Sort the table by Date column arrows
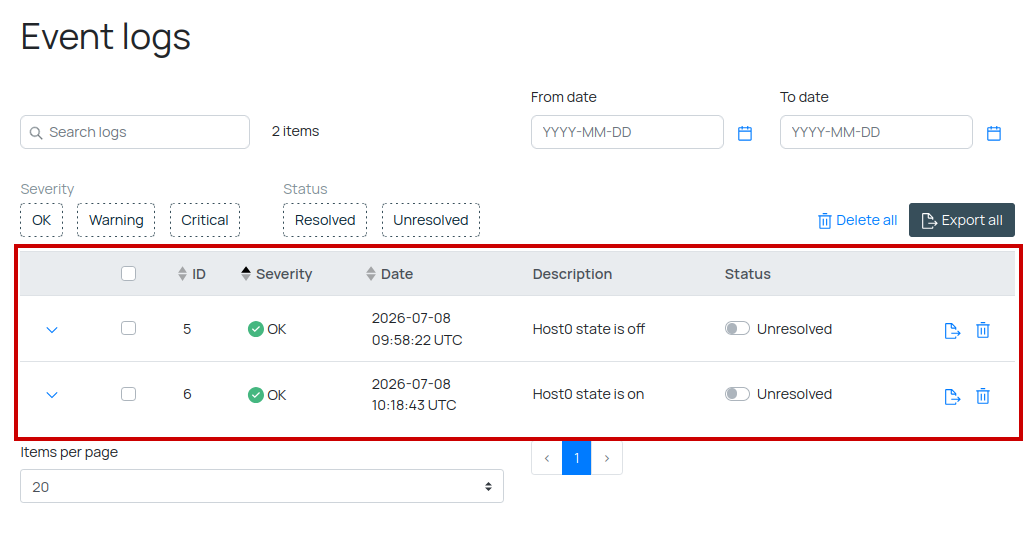Image resolution: width=1035 pixels, height=534 pixels. tap(371, 274)
